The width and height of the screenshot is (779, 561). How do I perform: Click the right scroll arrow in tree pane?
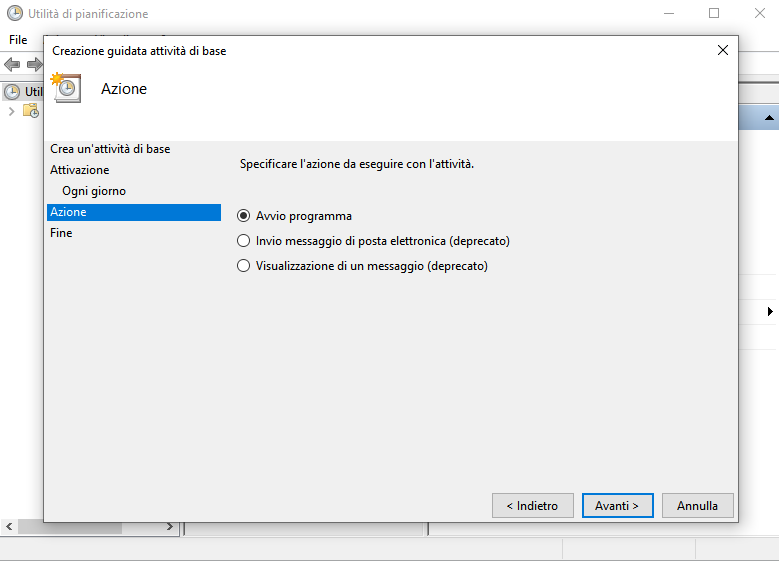click(x=170, y=526)
